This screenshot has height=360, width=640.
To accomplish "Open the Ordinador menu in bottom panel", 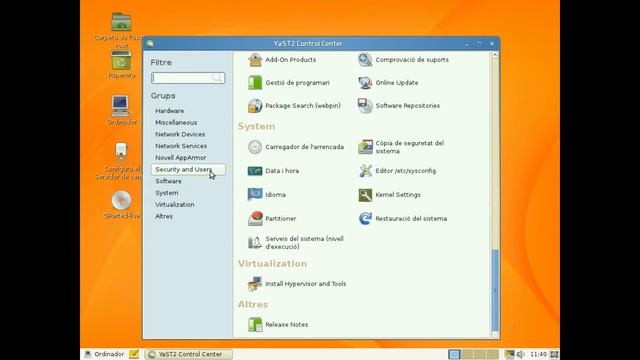I will click(x=104, y=354).
